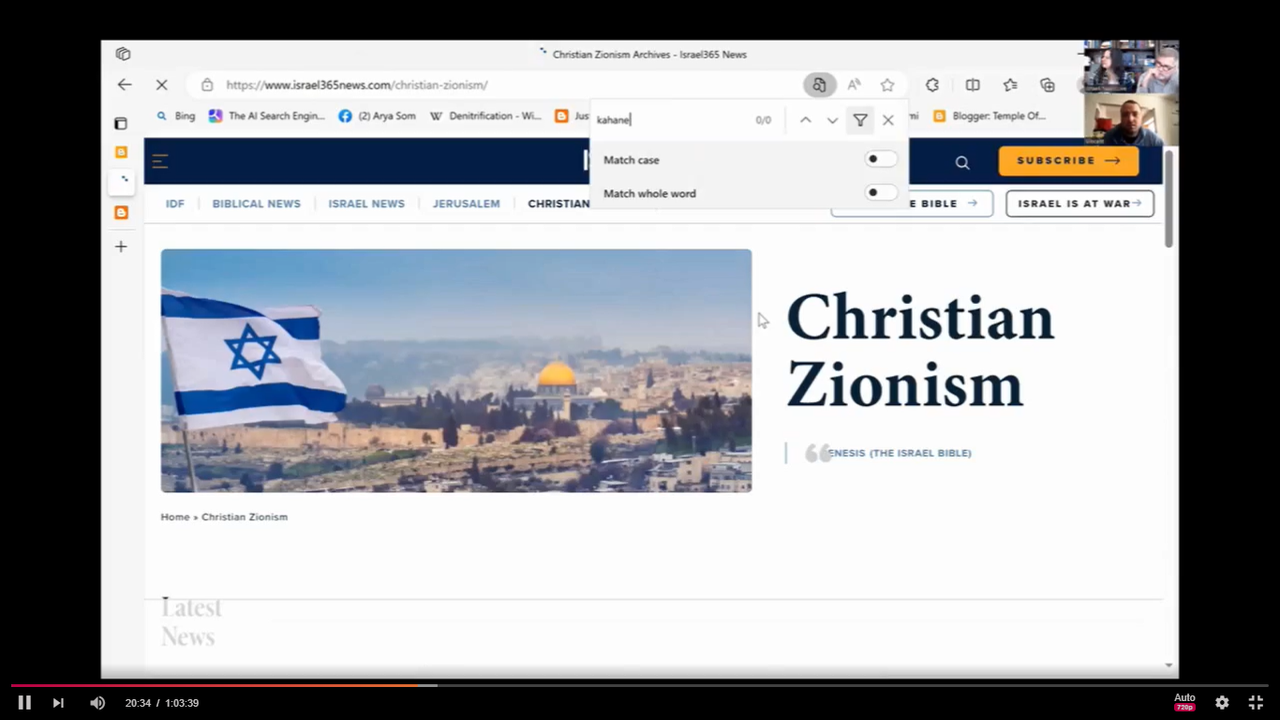Mute the video volume
Image resolution: width=1280 pixels, height=720 pixels.
pos(97,703)
